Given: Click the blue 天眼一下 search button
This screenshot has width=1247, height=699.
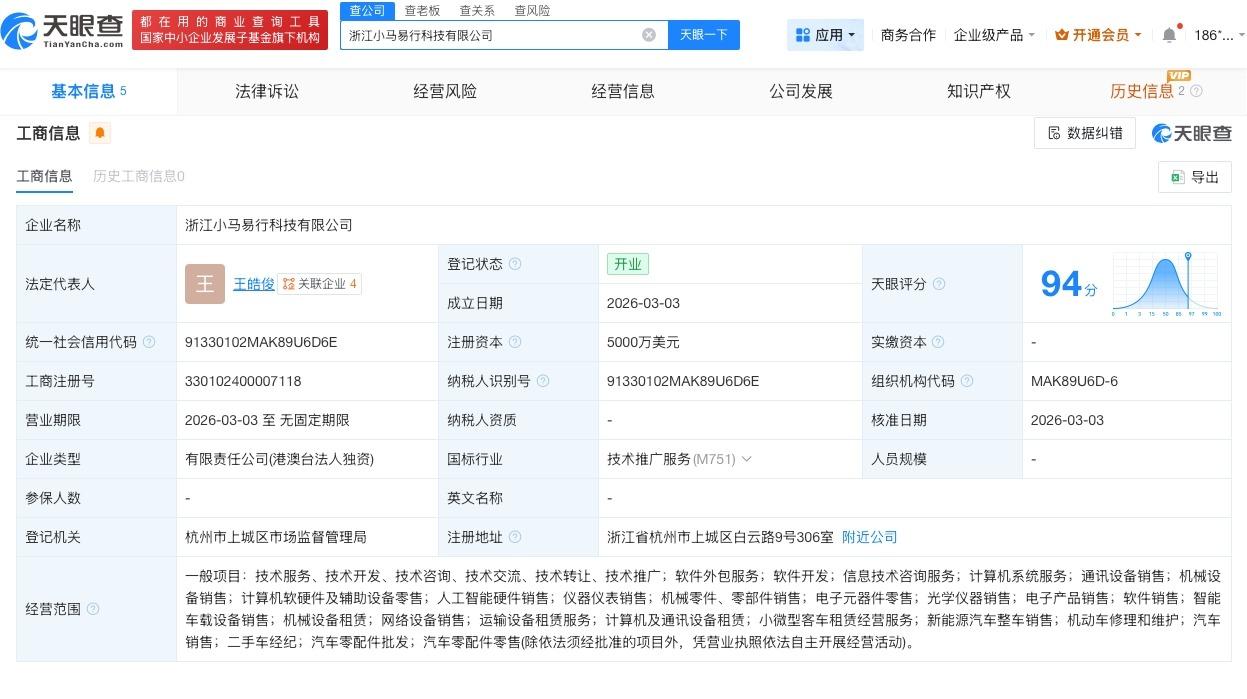Looking at the screenshot, I should [703, 34].
